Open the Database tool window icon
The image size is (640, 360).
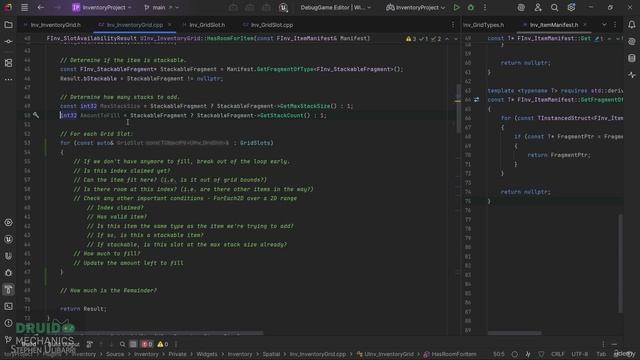coord(631,58)
